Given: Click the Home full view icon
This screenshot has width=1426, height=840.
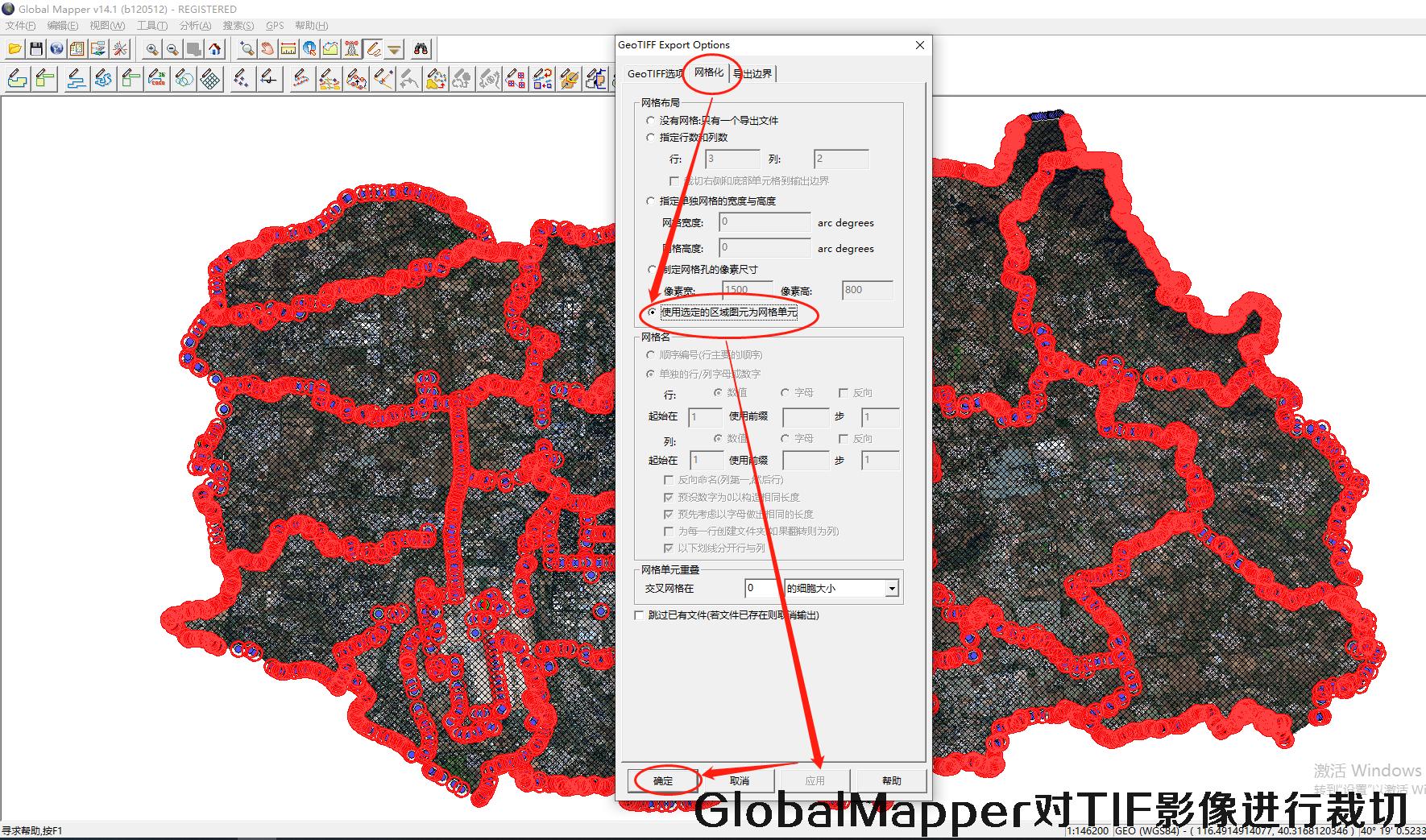Looking at the screenshot, I should [215, 49].
